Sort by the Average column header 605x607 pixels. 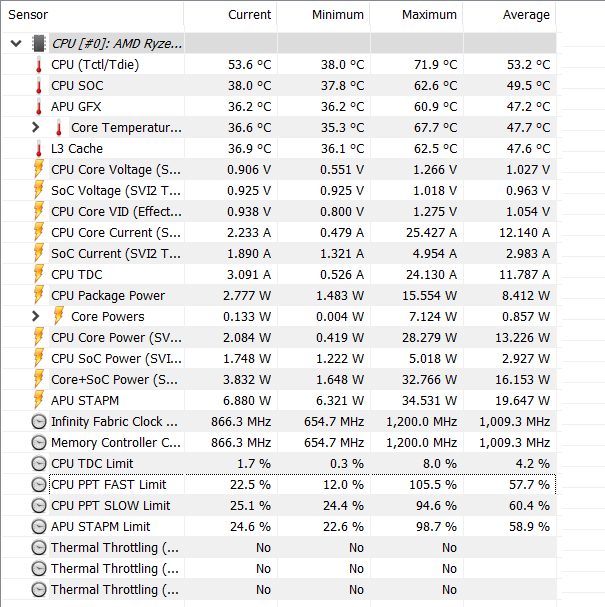(509, 15)
